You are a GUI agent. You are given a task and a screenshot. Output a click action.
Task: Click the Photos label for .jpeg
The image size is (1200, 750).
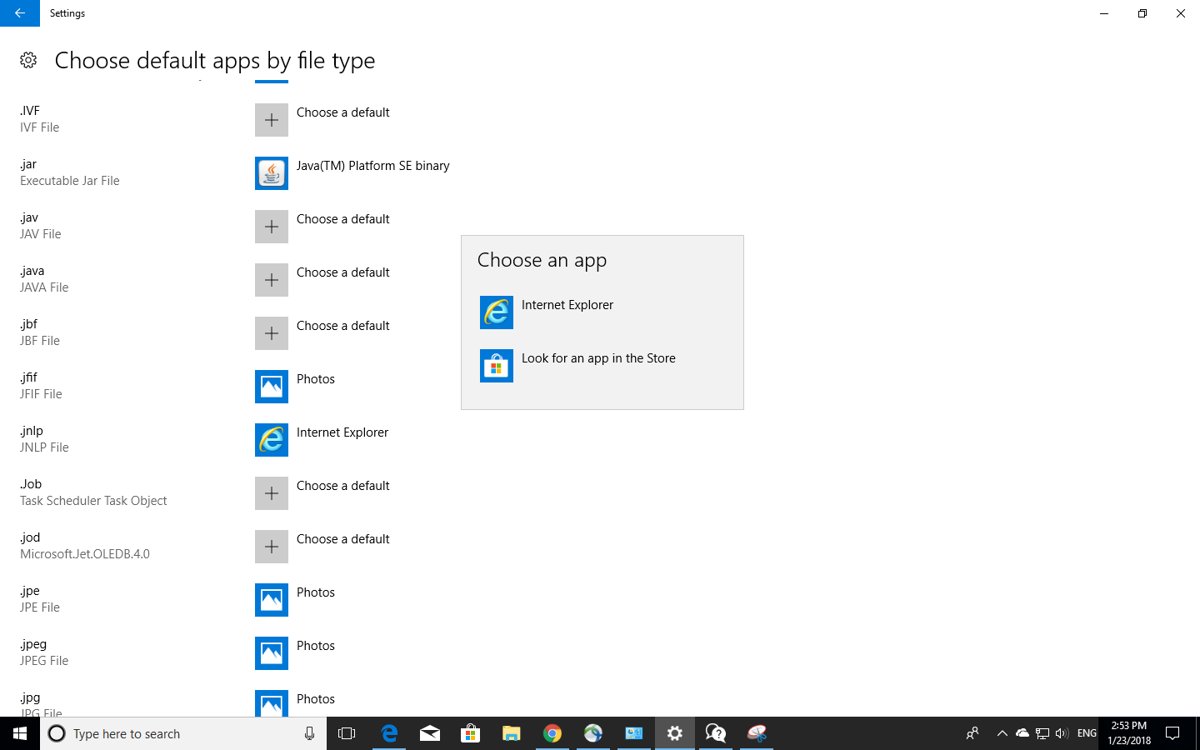coord(316,646)
